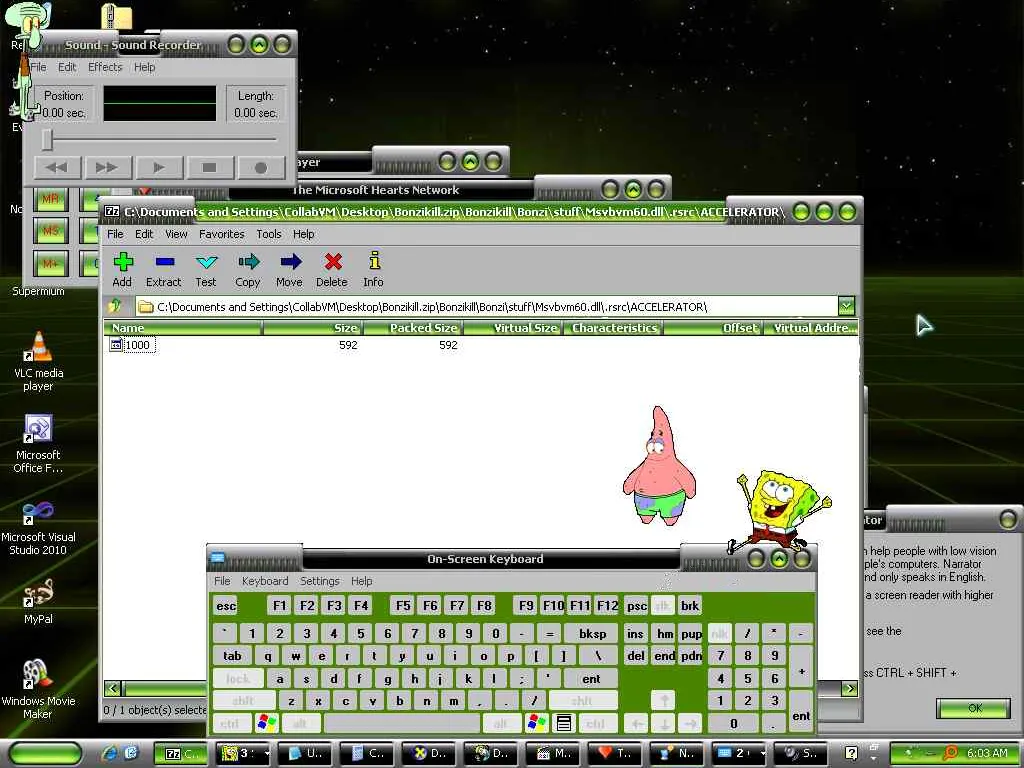The image size is (1024, 768).
Task: Click the Test archive icon
Action: coord(206,269)
